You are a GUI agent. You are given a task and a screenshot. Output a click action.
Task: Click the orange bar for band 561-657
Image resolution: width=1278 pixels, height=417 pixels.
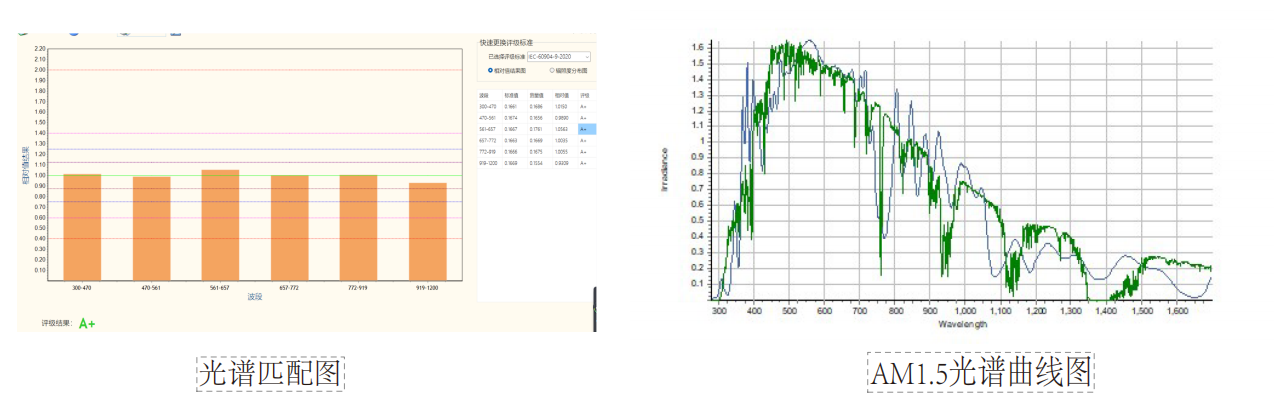220,225
